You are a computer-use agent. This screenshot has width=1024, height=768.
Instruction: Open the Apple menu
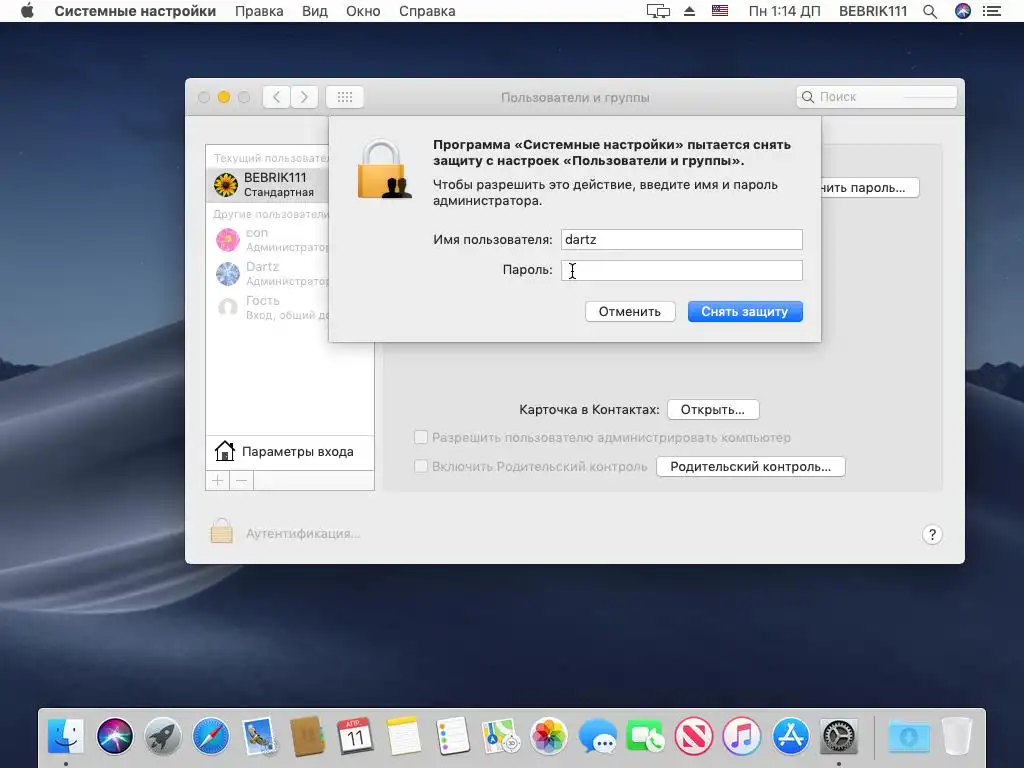click(27, 11)
